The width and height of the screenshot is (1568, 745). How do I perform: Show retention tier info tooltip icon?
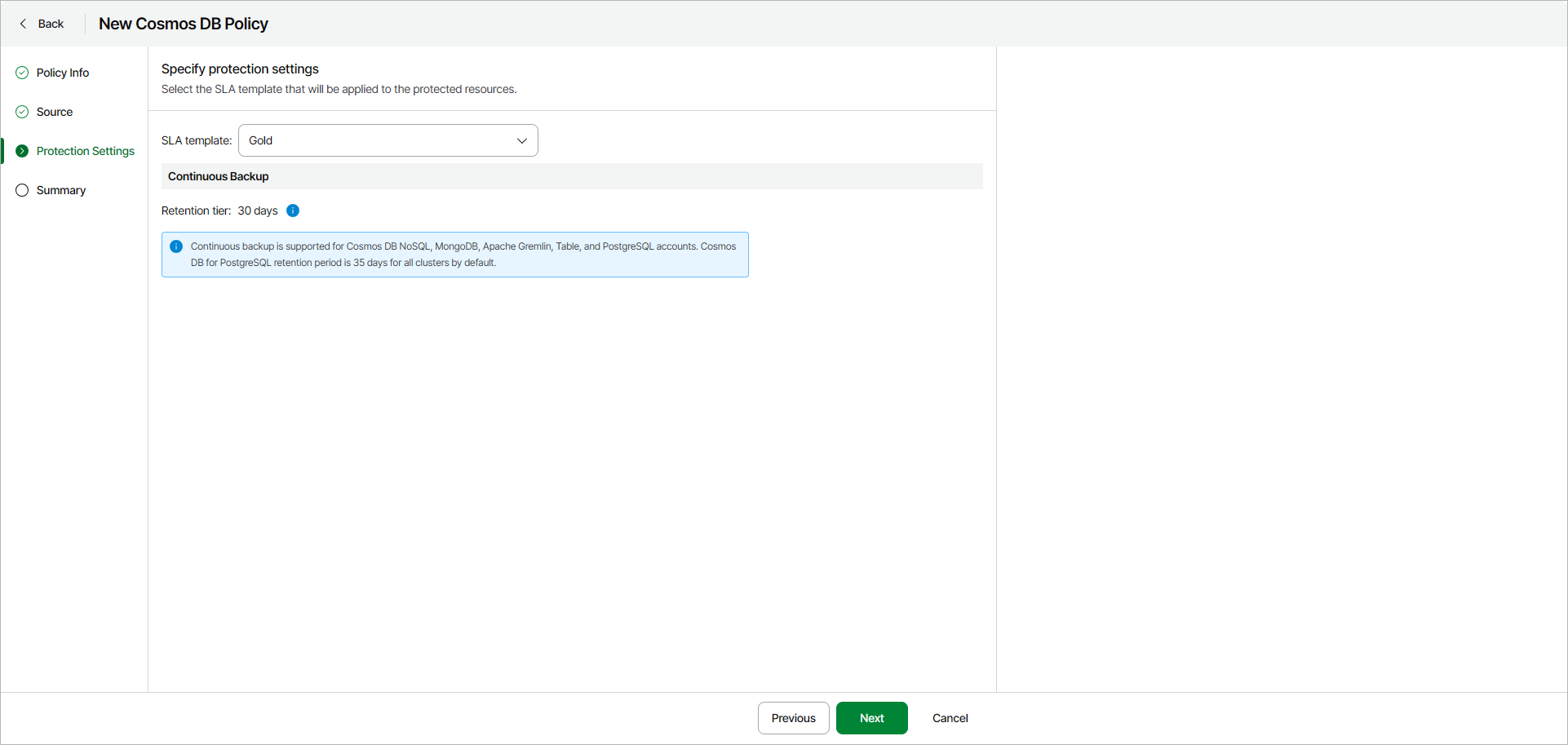coord(293,211)
